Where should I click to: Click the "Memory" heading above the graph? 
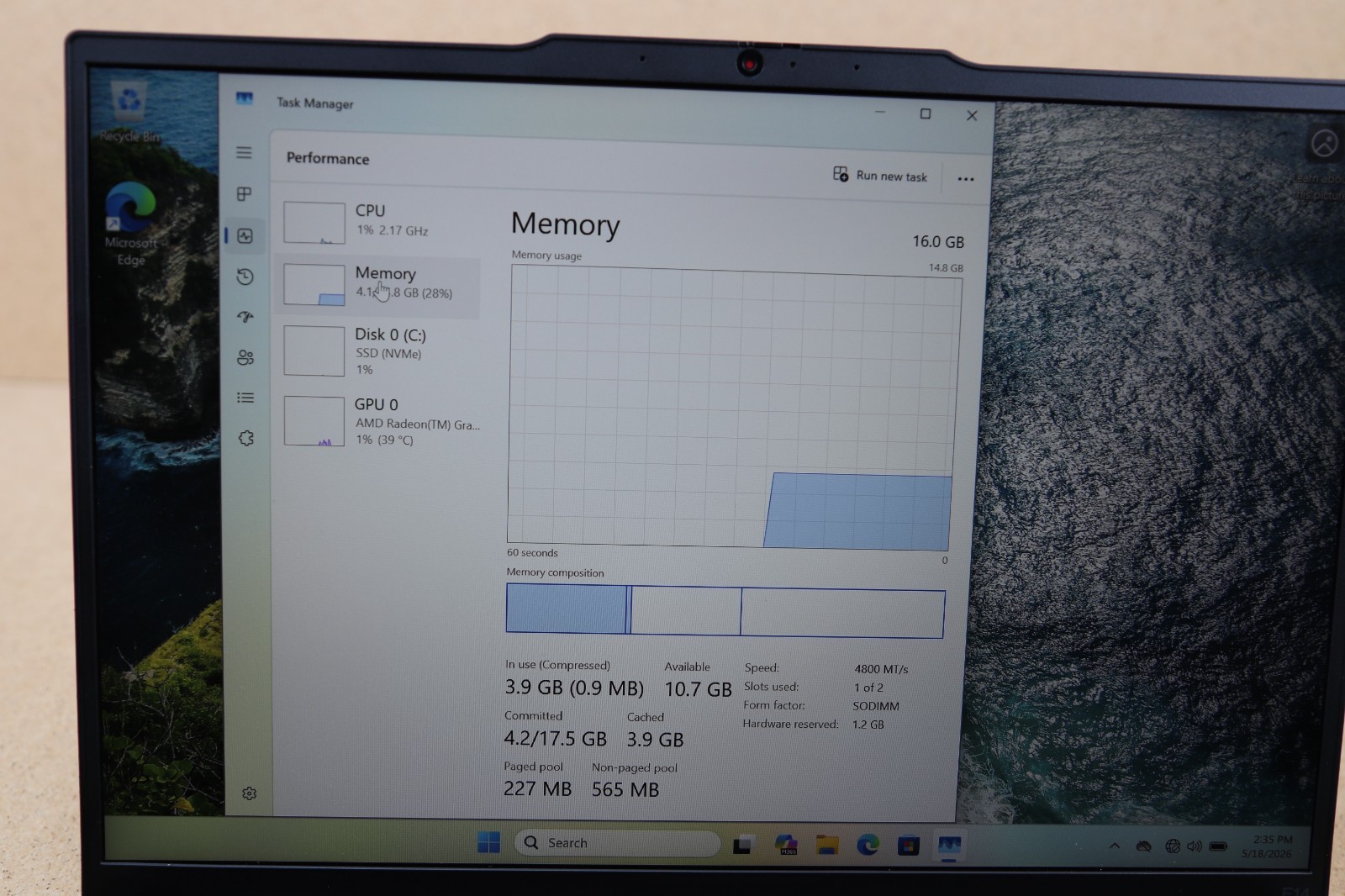(x=565, y=224)
